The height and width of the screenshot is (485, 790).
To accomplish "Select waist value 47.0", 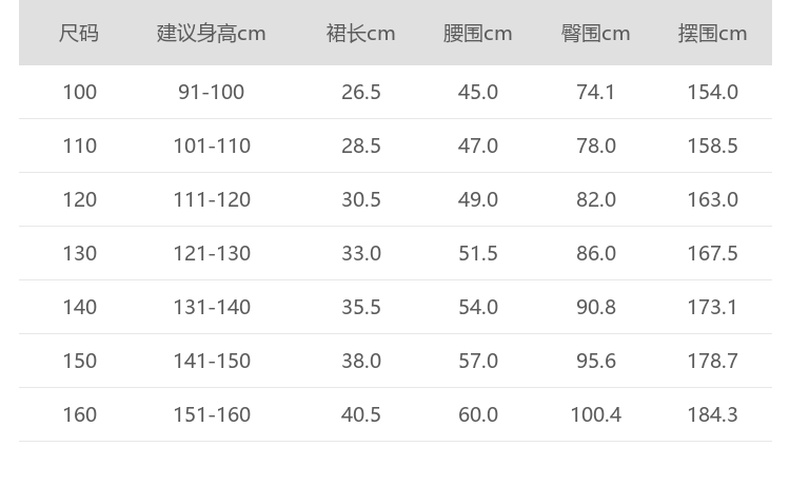I will tap(478, 146).
